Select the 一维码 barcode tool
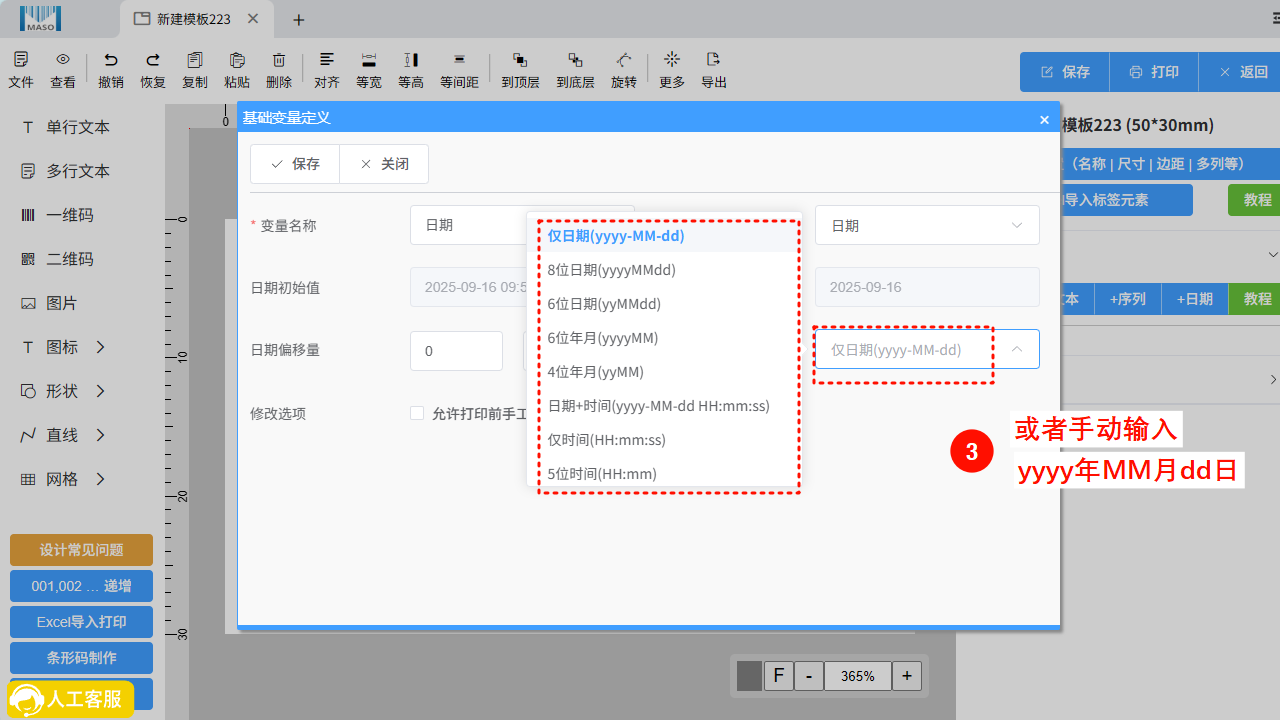The image size is (1280, 720). (x=69, y=215)
